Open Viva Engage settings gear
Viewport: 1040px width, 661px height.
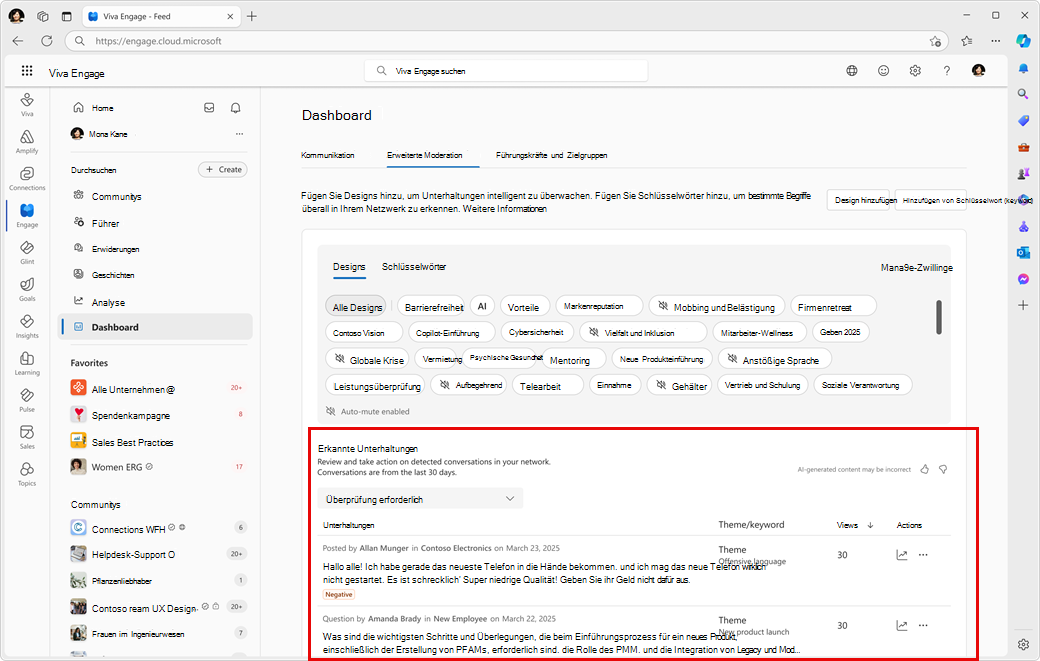tap(915, 70)
